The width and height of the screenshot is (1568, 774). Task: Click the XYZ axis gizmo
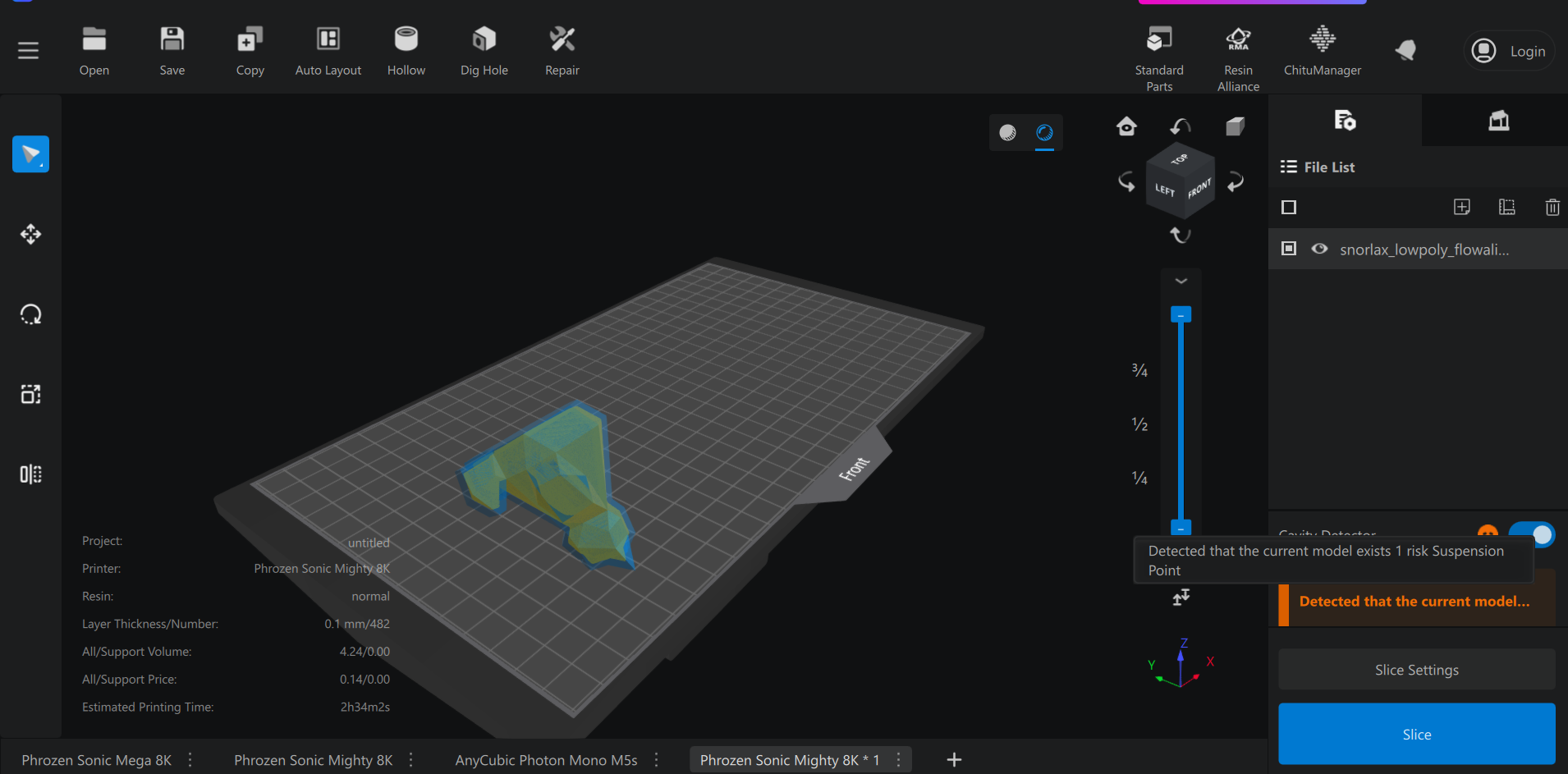[1181, 663]
